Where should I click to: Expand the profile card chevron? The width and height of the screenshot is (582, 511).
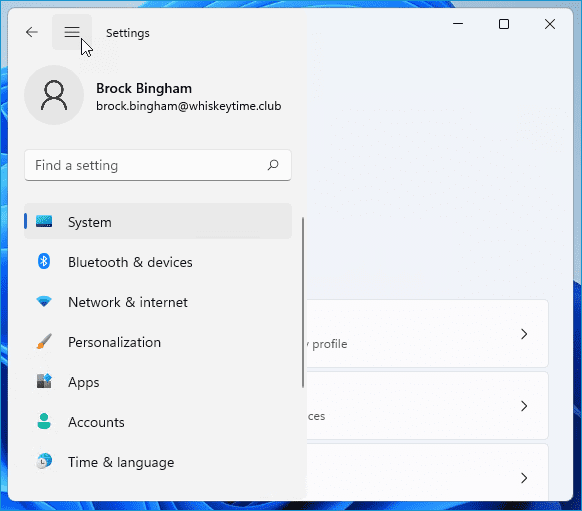point(524,334)
